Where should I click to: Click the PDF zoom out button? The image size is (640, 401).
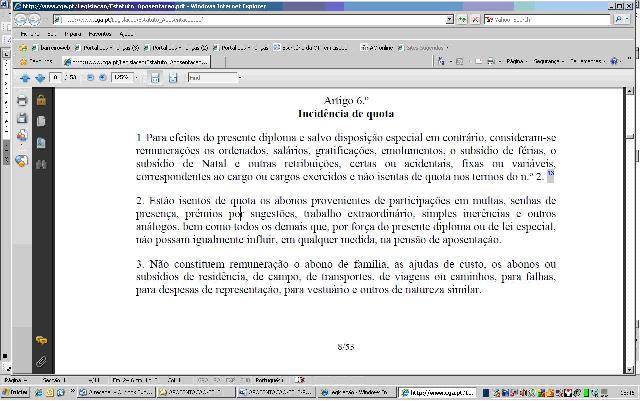pyautogui.click(x=90, y=78)
